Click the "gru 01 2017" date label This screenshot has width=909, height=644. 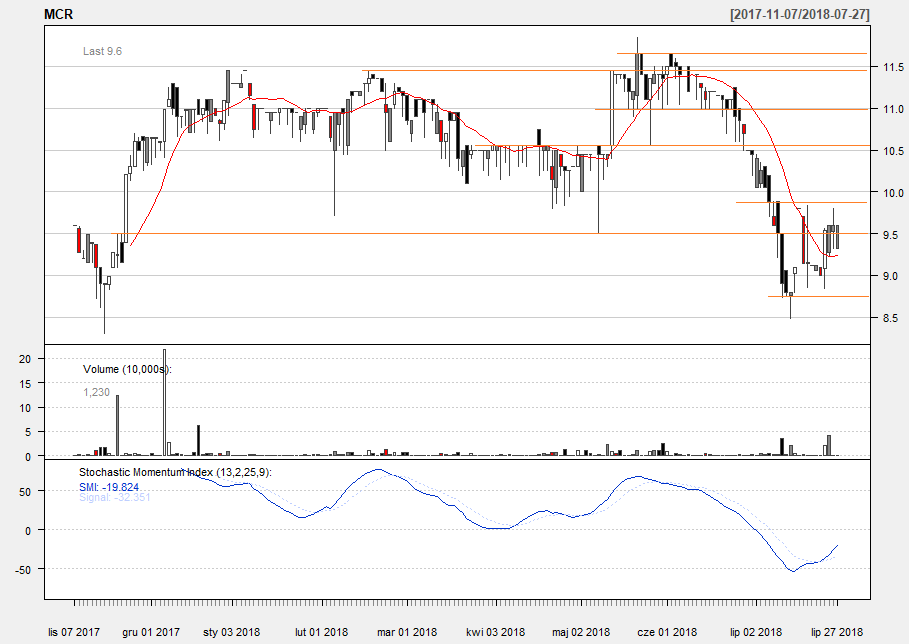(151, 632)
